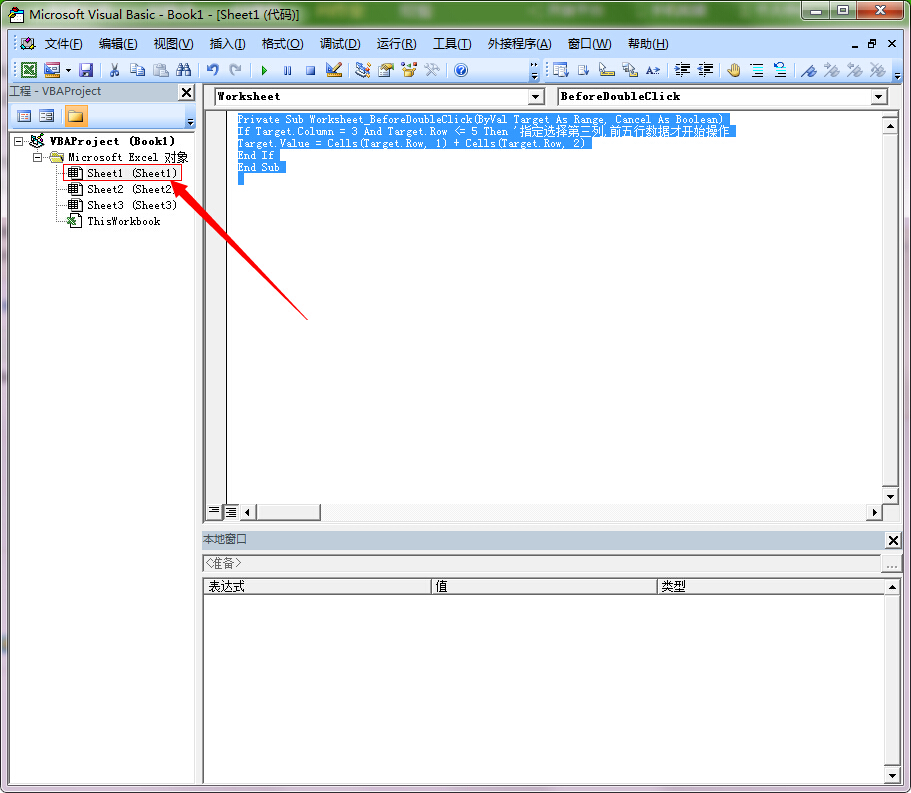Go to next bookmark icon
Image resolution: width=911 pixels, height=793 pixels.
coord(832,70)
